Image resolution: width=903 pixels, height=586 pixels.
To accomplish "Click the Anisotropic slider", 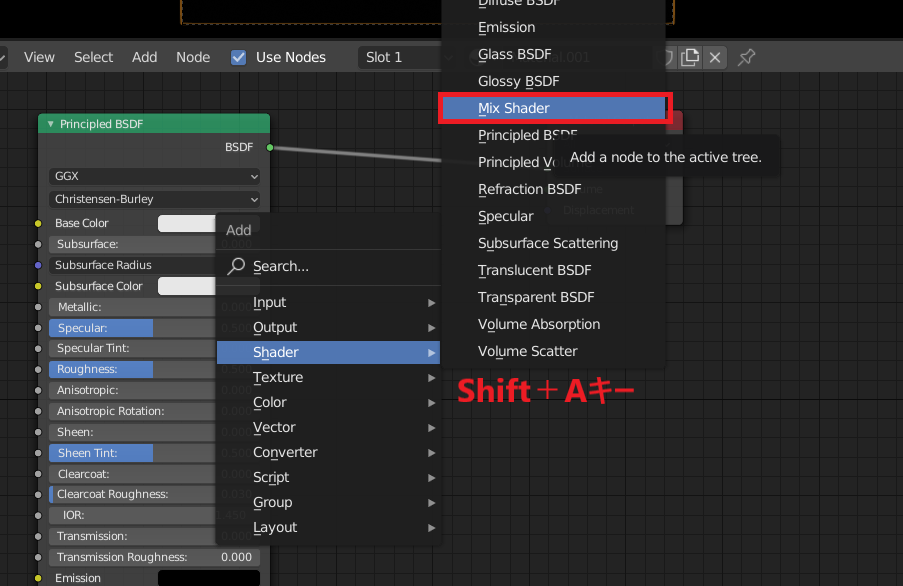I will [132, 390].
